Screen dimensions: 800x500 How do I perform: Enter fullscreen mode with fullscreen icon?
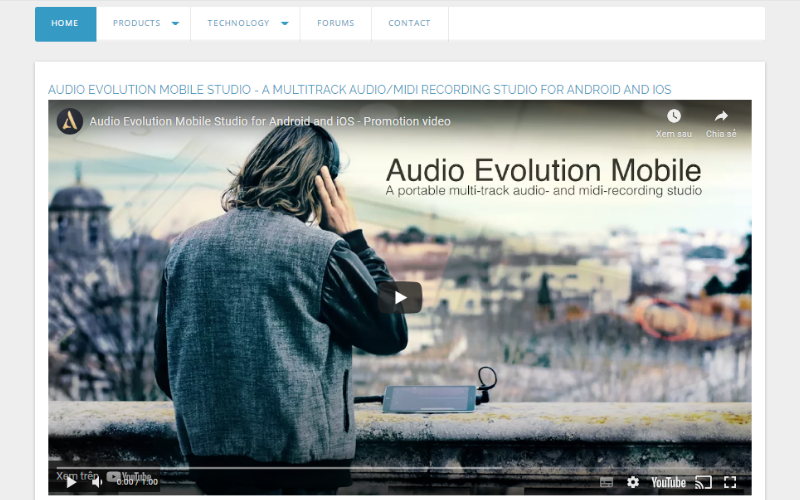tap(730, 482)
